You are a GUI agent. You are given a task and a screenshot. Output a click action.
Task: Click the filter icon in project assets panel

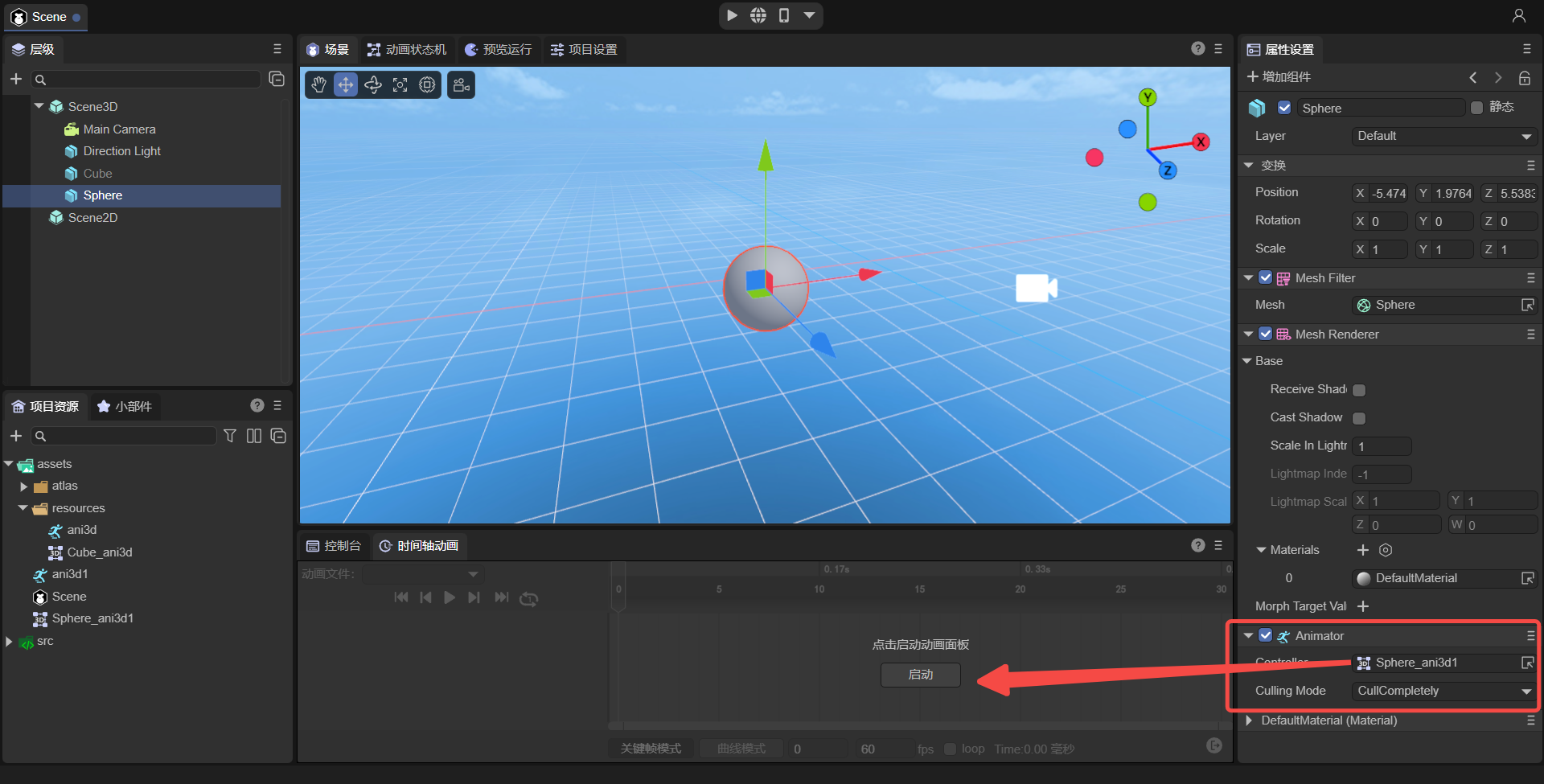(230, 436)
